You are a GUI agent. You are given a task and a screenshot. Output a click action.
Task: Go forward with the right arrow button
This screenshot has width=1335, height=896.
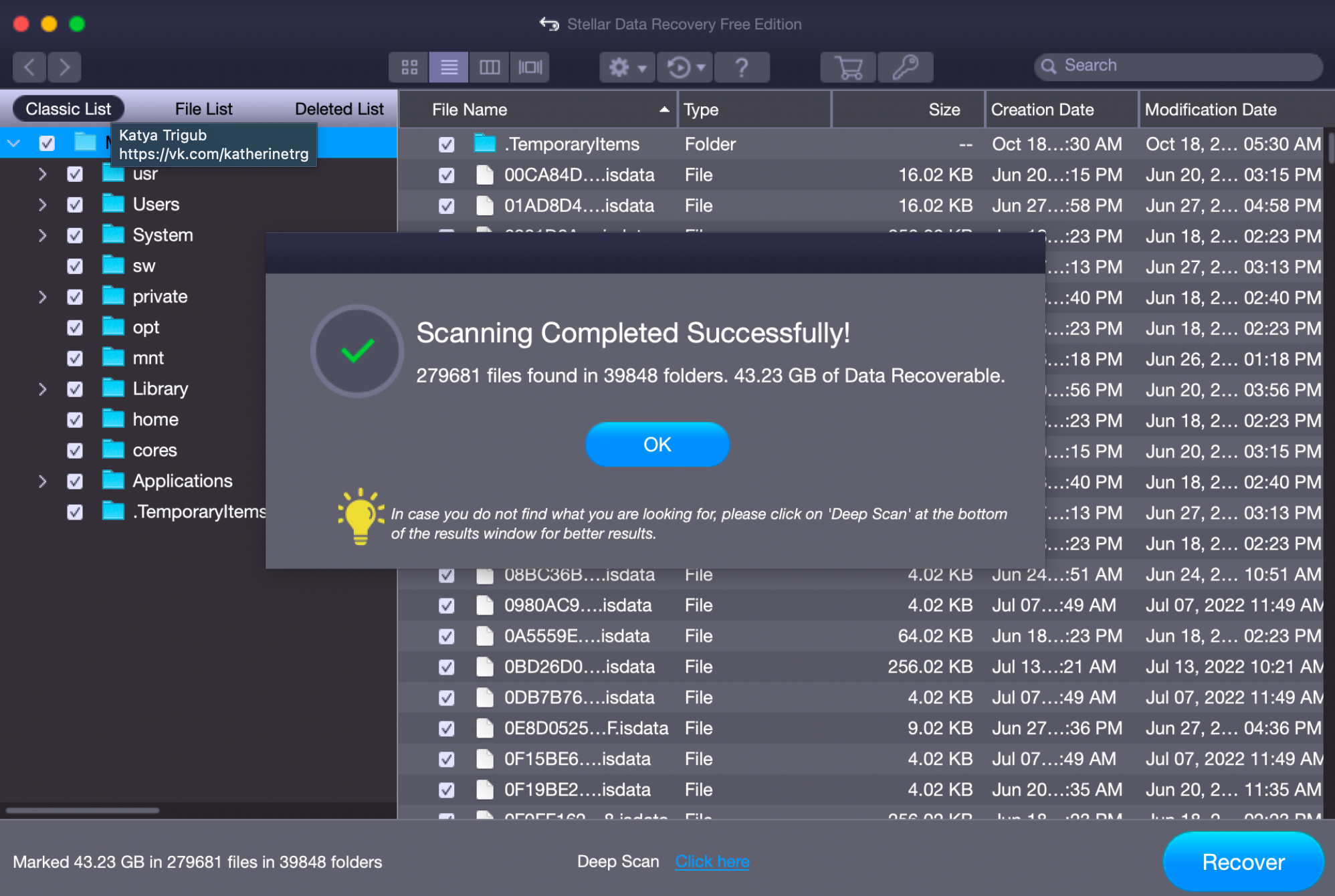[x=64, y=67]
